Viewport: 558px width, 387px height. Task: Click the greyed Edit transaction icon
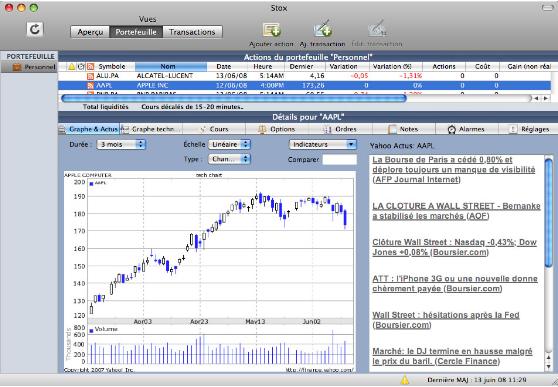[x=377, y=29]
